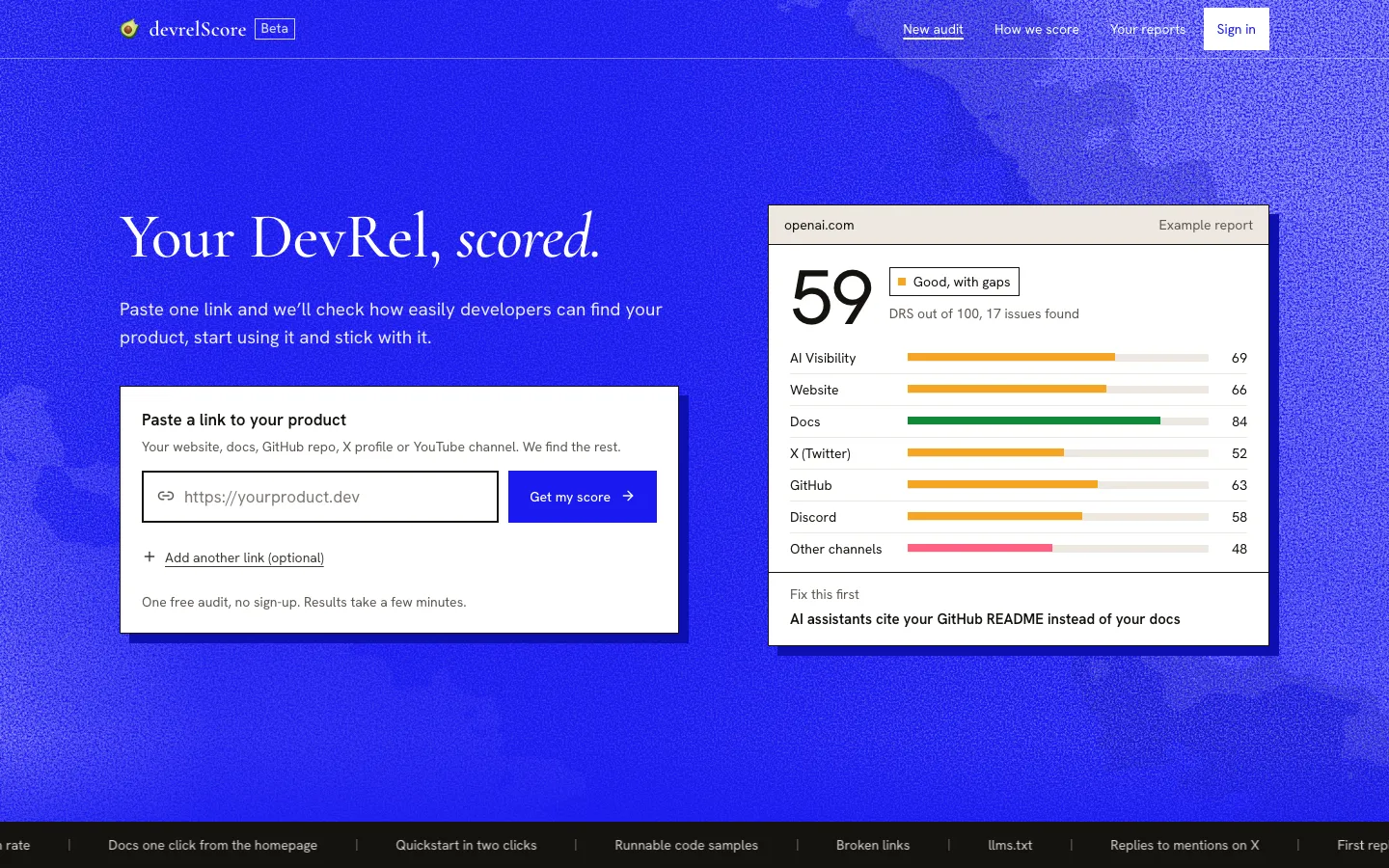Click the GitHub README recommendation text
This screenshot has height=868, width=1389.
pos(985,619)
